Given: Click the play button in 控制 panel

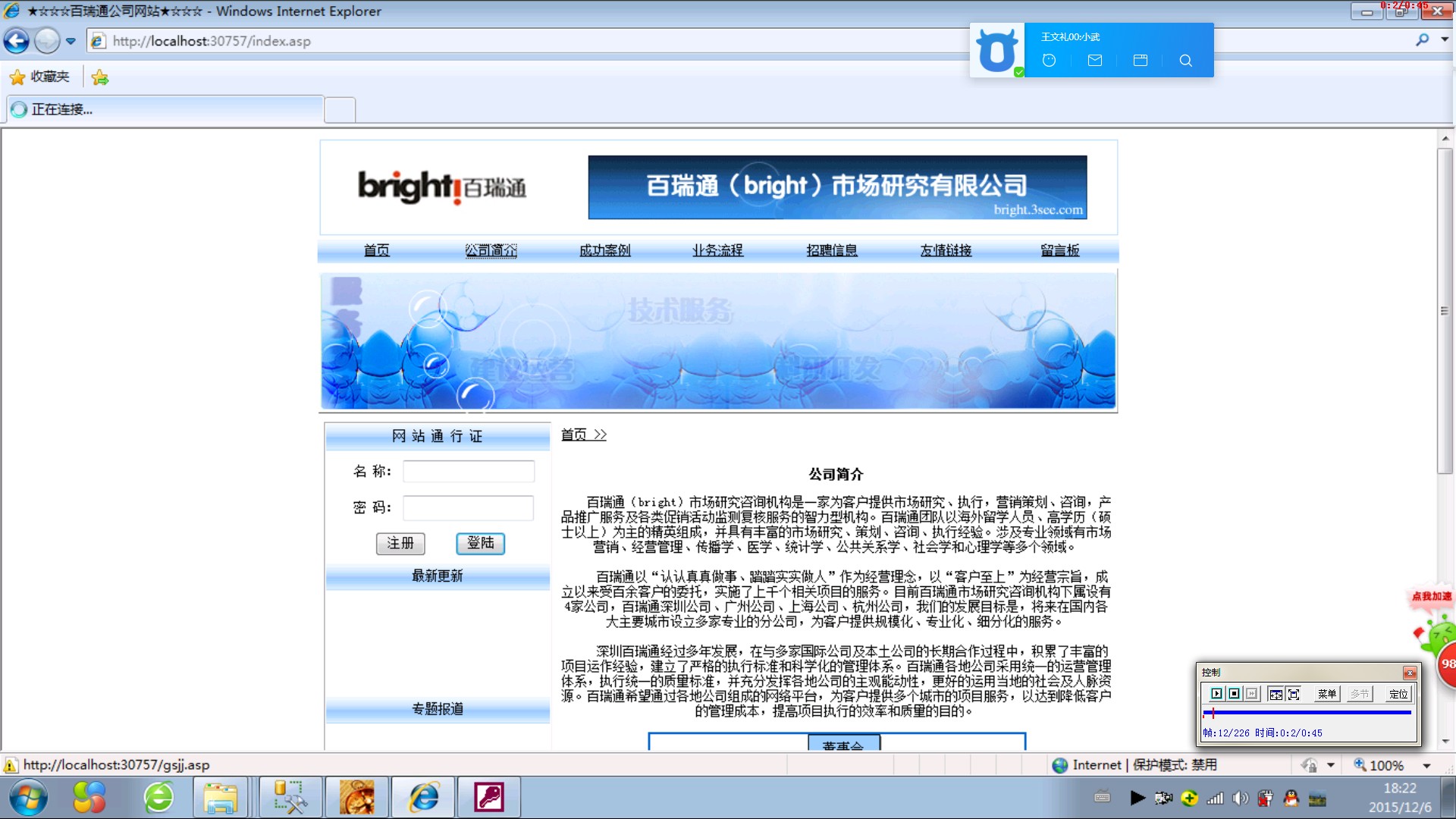Looking at the screenshot, I should point(1216,694).
